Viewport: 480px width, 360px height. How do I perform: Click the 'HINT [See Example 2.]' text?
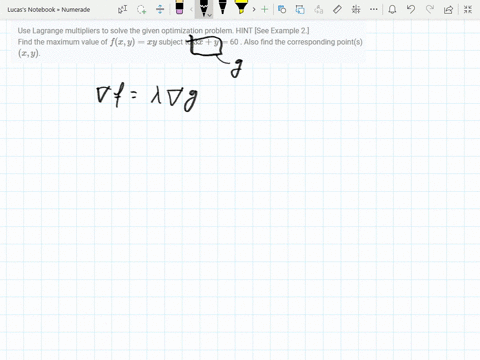pyautogui.click(x=272, y=31)
